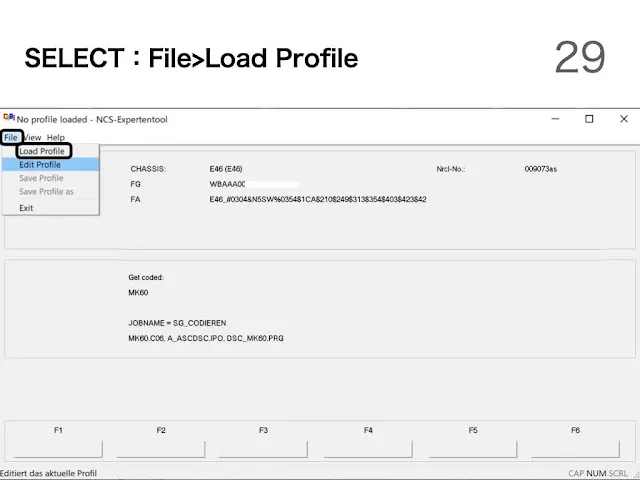This screenshot has height=480, width=640.
Task: Close the NCS-Expertentool window
Action: click(624, 119)
